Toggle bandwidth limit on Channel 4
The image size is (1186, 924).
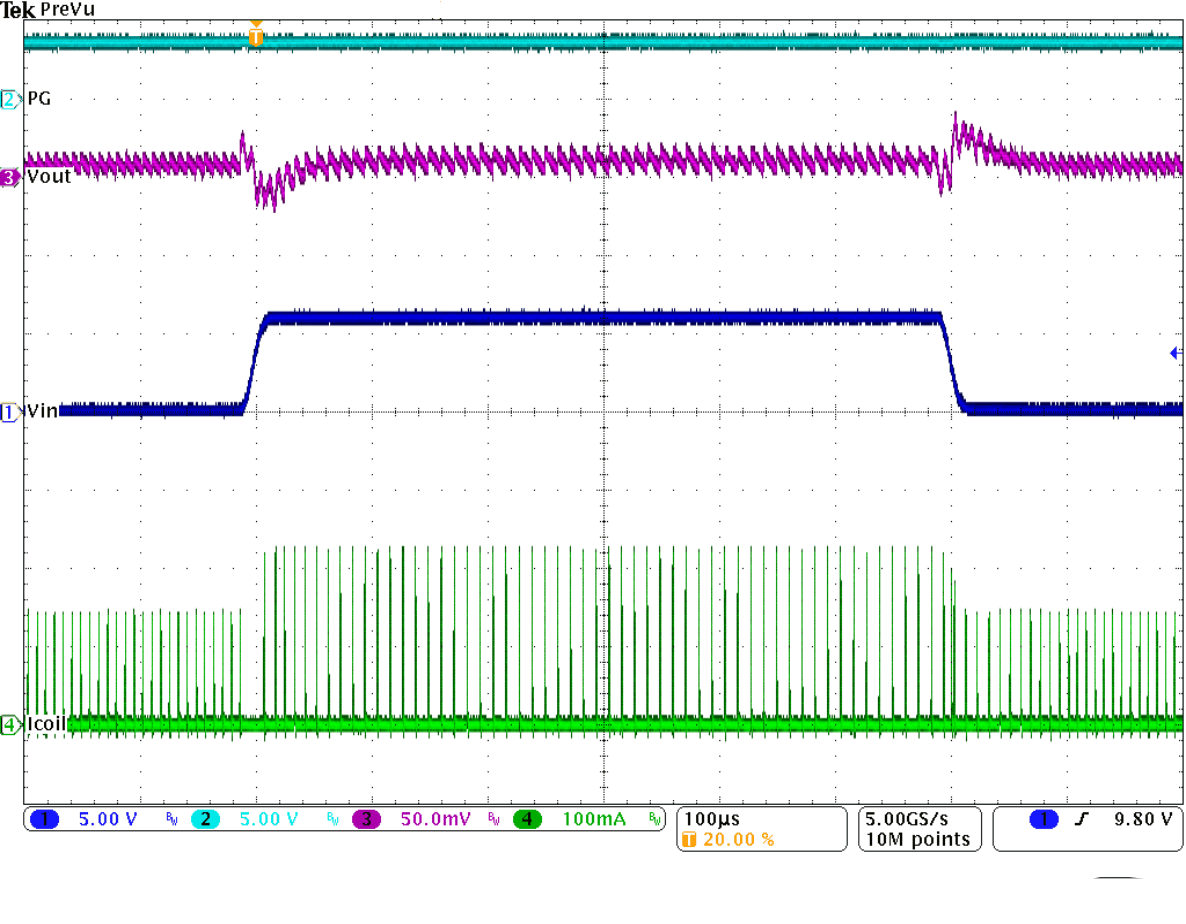(655, 818)
